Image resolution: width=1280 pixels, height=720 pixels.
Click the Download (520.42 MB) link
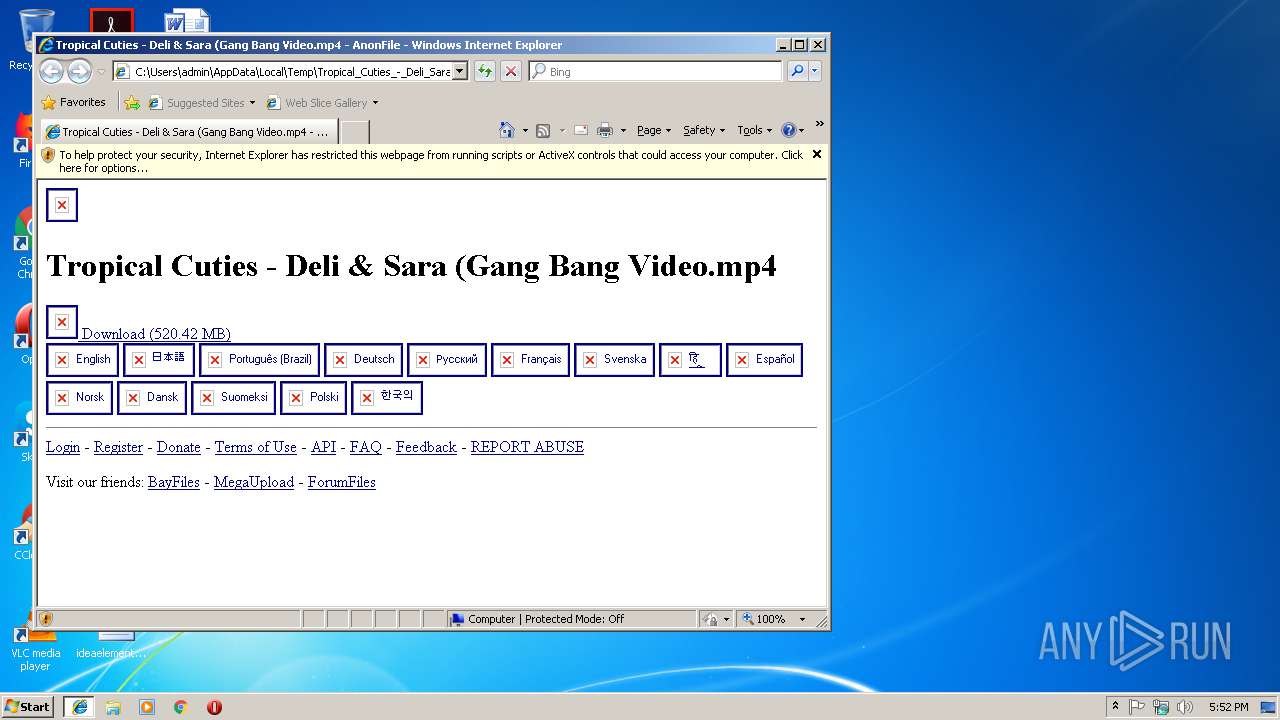[x=156, y=334]
